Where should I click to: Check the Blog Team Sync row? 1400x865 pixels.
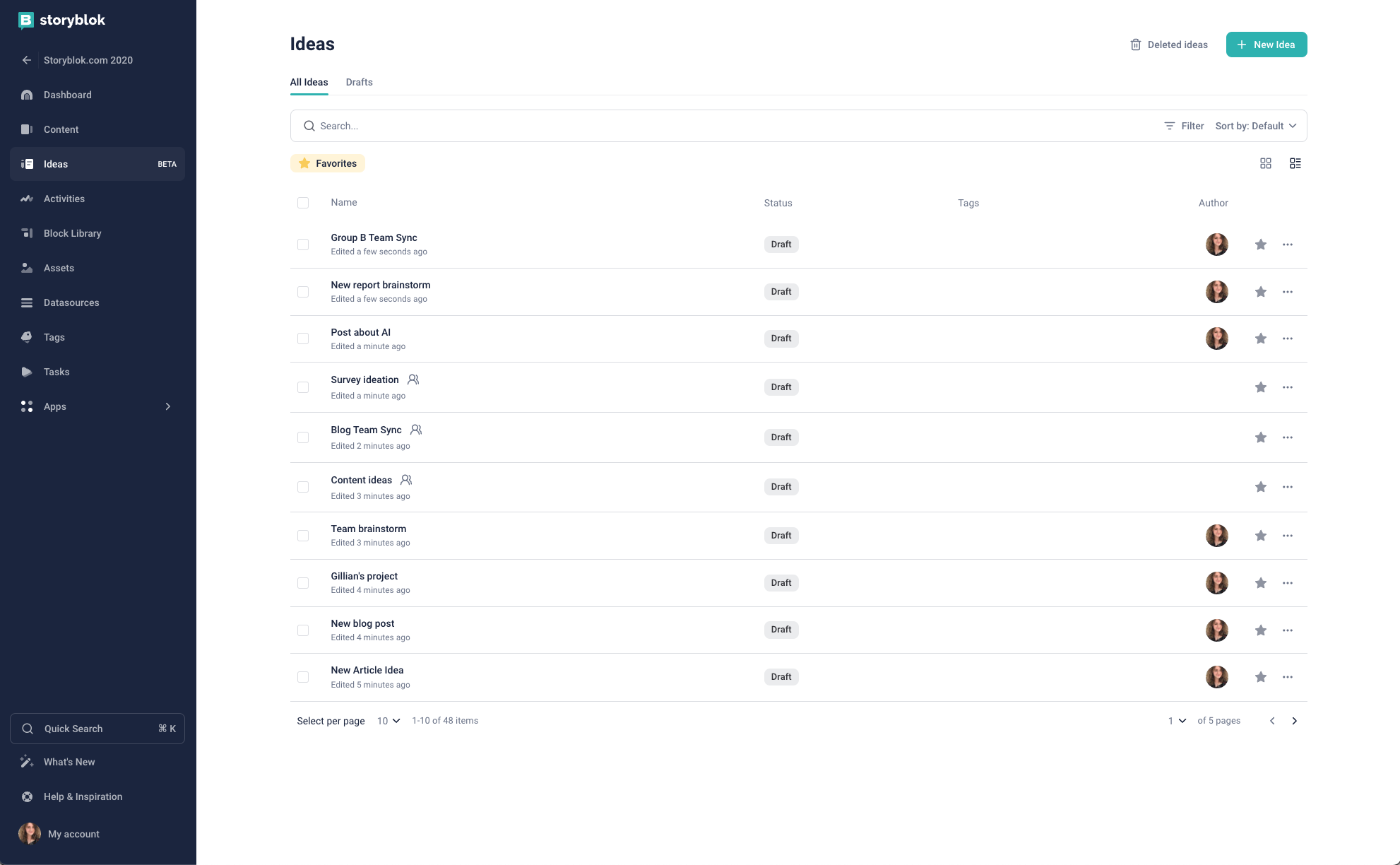click(x=303, y=437)
